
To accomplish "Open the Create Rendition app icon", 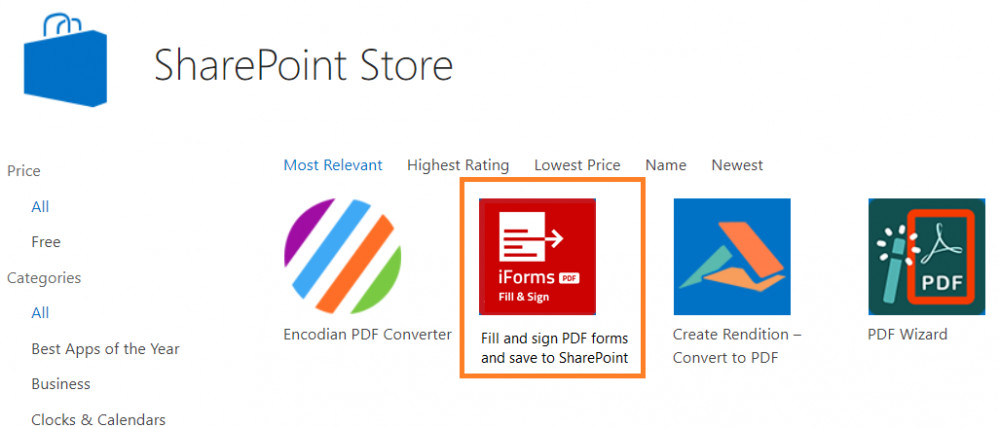I will point(732,256).
